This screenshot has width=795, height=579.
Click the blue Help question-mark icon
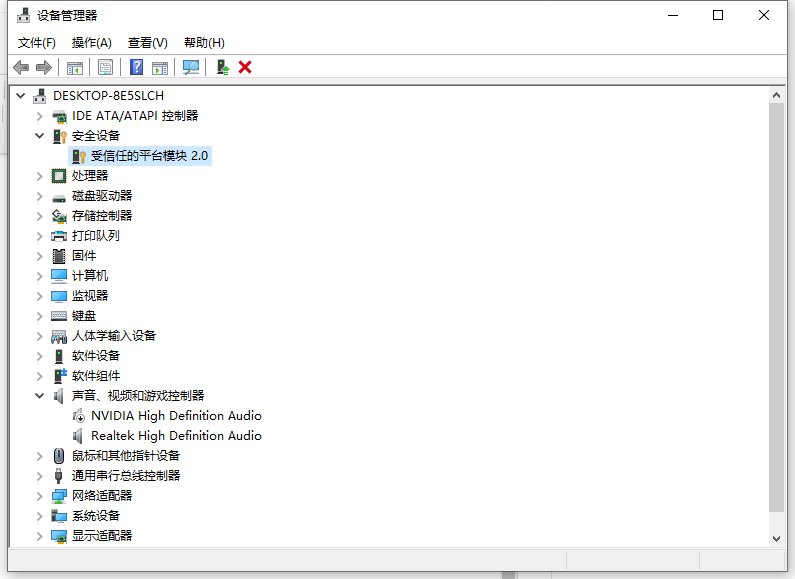point(137,67)
